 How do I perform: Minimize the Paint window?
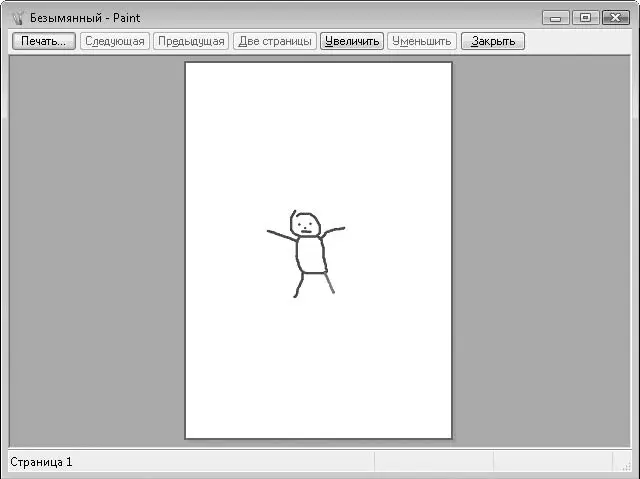coord(556,17)
